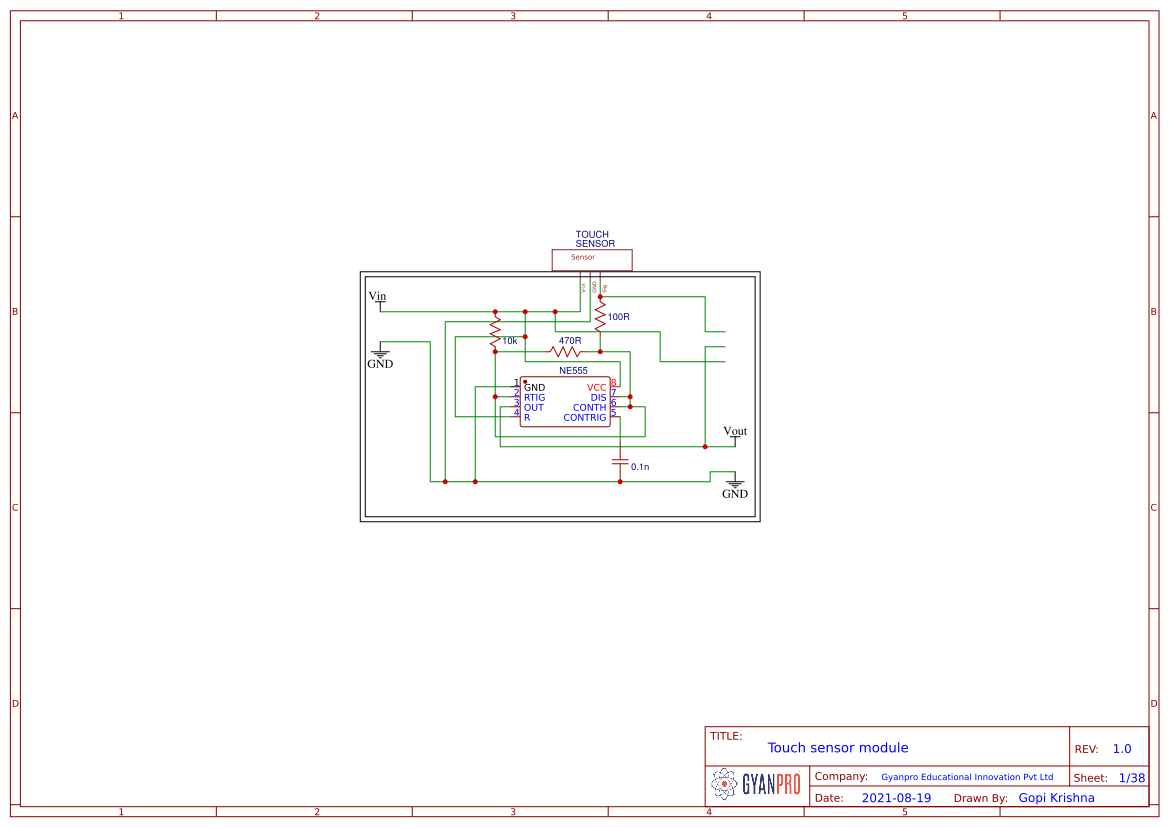This screenshot has height=827, width=1169.
Task: Select the RTIG pin 2 label
Action: click(x=534, y=397)
